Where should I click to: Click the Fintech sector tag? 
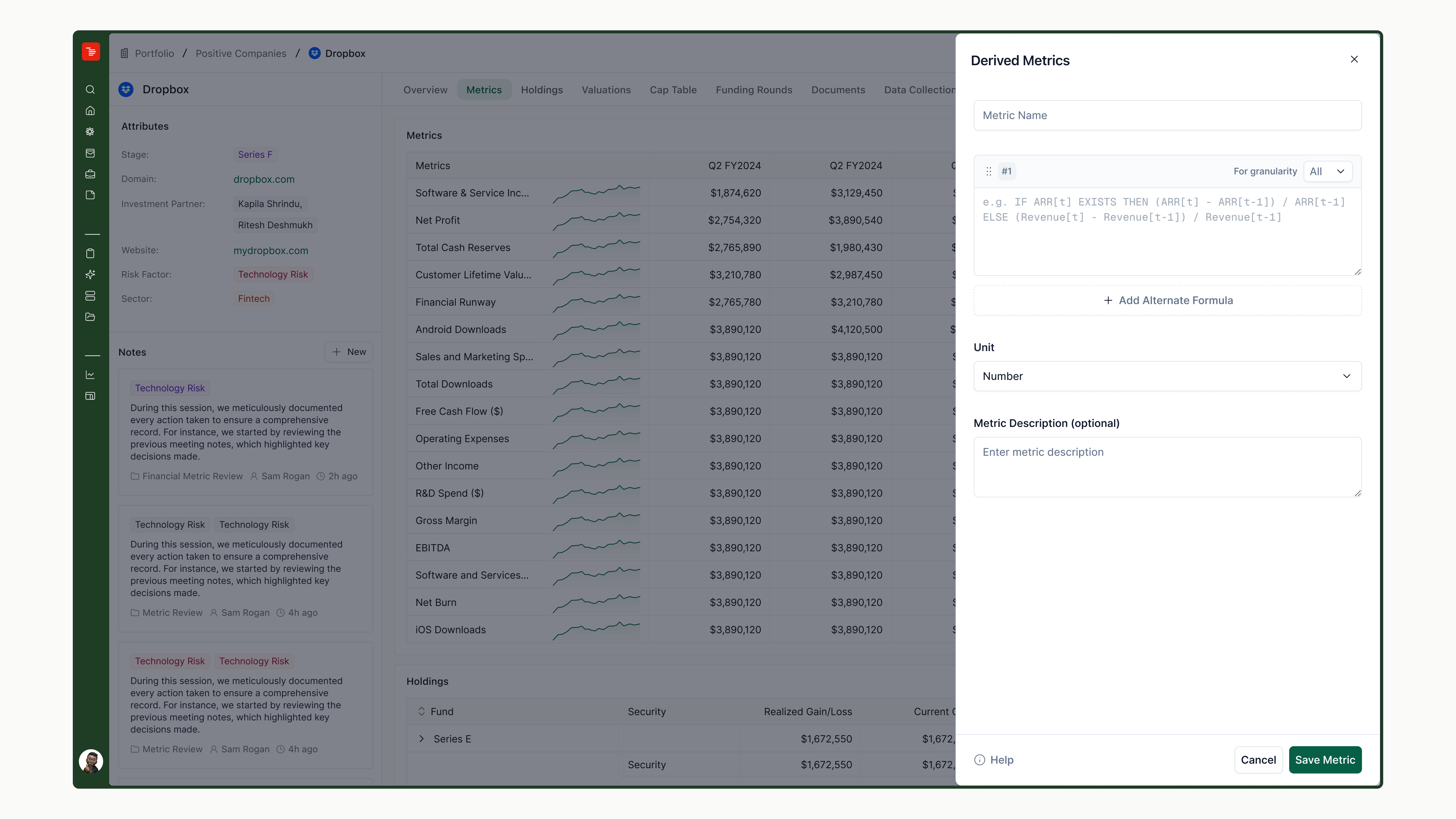pos(254,299)
